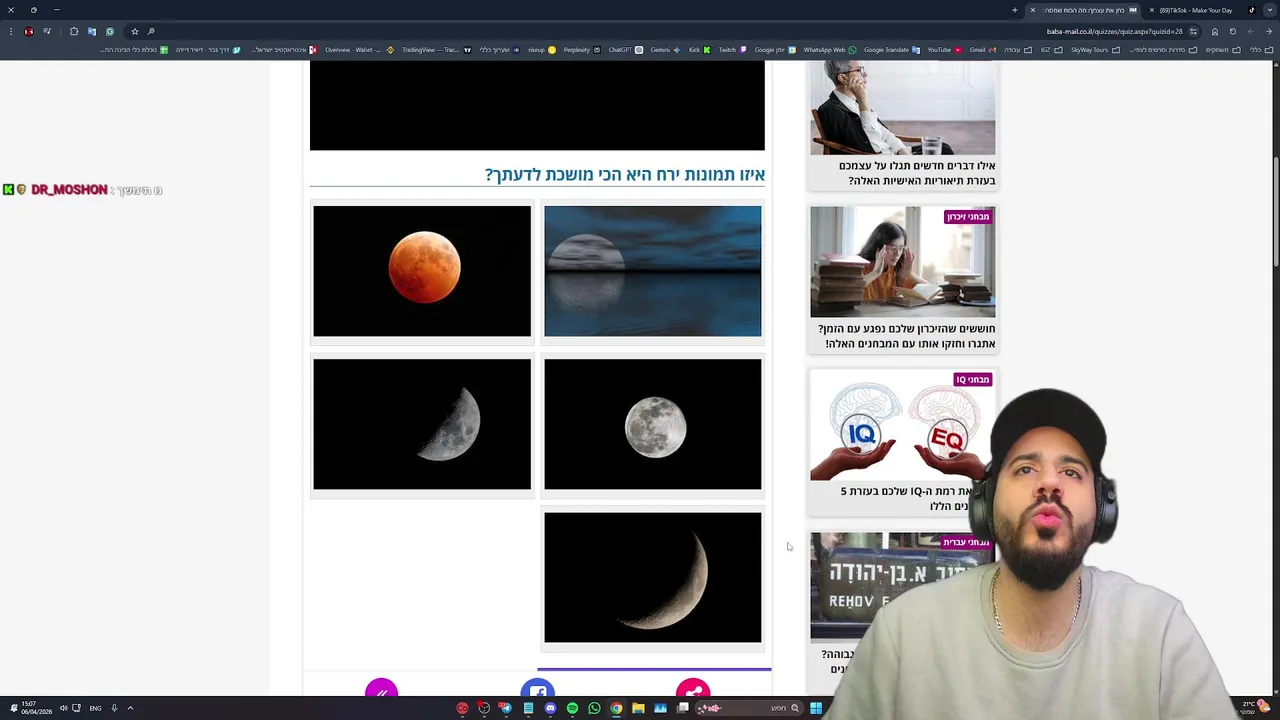Open WhatsApp from the taskbar
This screenshot has width=1280, height=720.
click(x=594, y=708)
